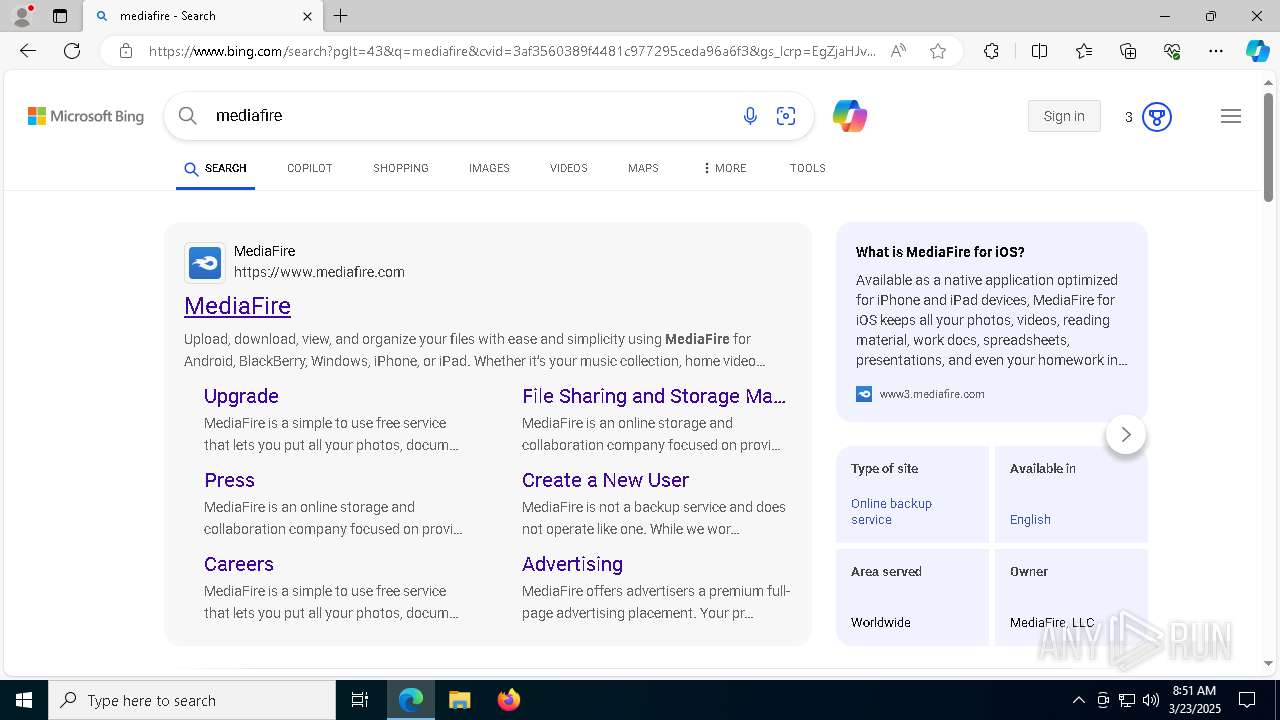
Task: Click What is MediaFire for iOS heading
Action: coord(940,252)
